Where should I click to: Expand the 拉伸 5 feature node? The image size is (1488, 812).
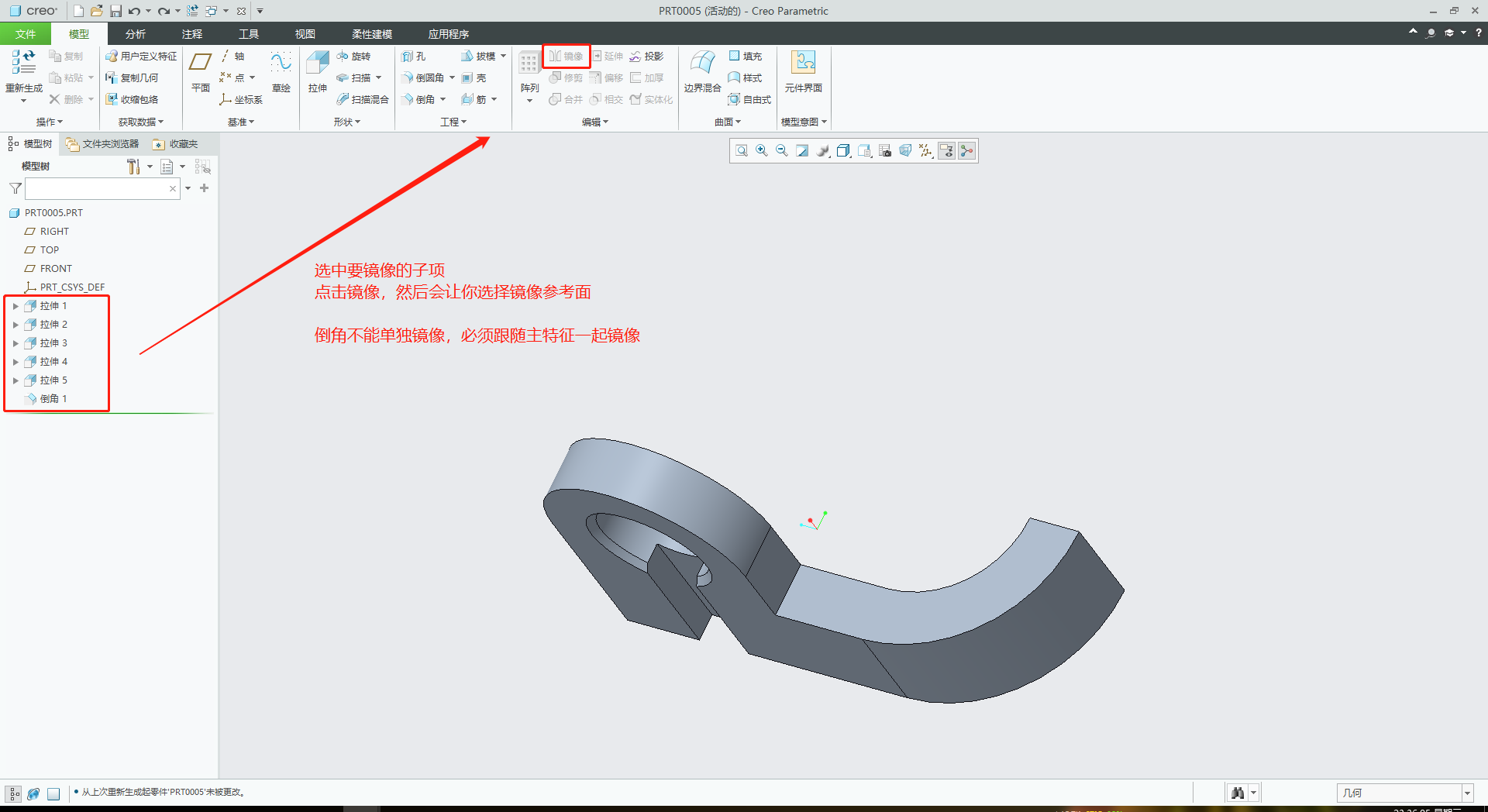pyautogui.click(x=15, y=380)
